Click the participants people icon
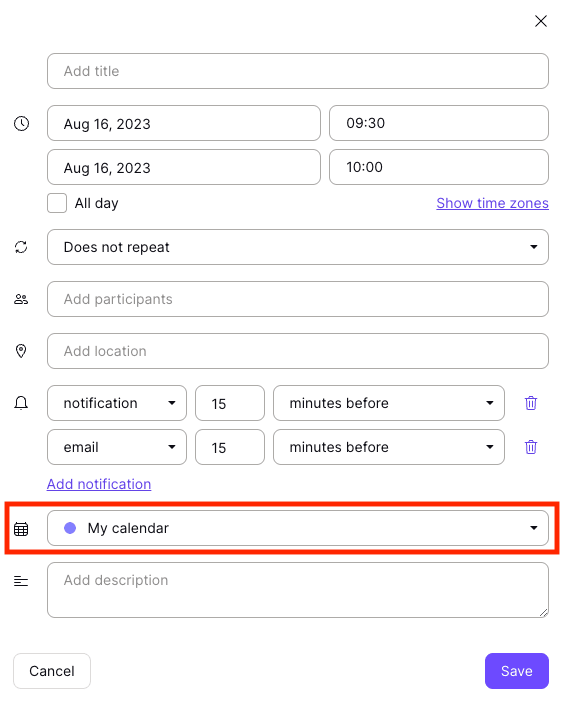 point(21,299)
